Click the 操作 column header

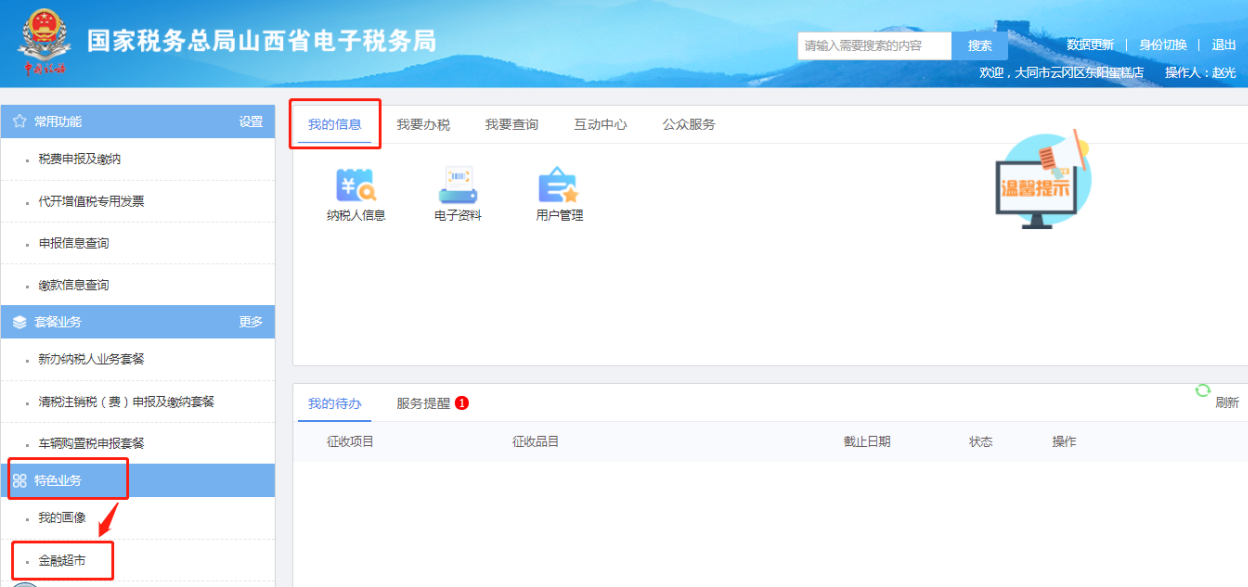tap(1064, 441)
